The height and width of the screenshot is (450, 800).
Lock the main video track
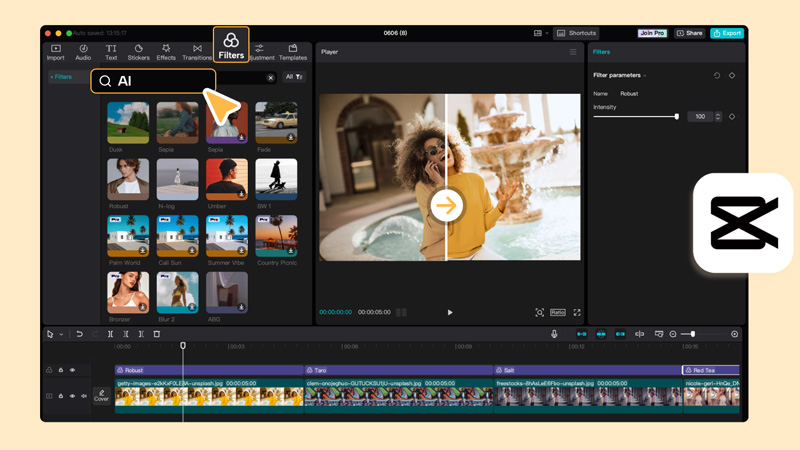(x=60, y=396)
